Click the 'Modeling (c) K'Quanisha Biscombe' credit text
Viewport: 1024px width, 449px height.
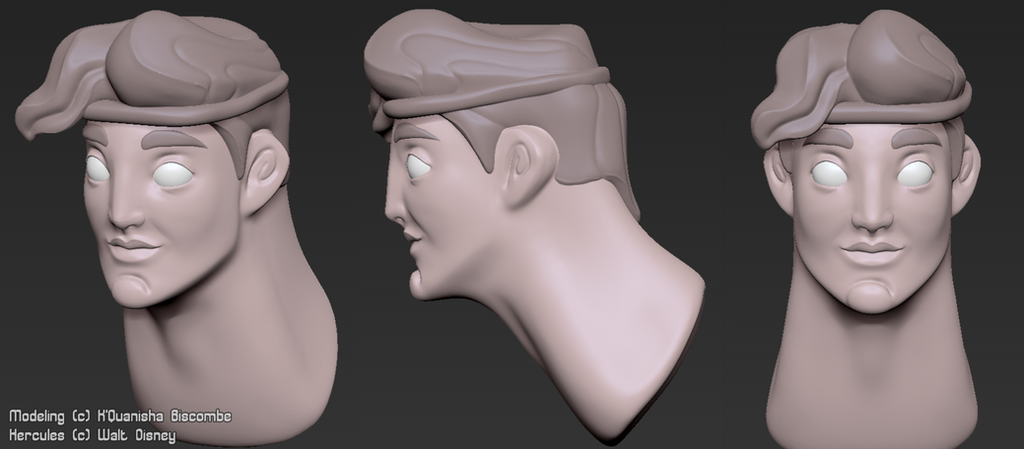click(120, 416)
